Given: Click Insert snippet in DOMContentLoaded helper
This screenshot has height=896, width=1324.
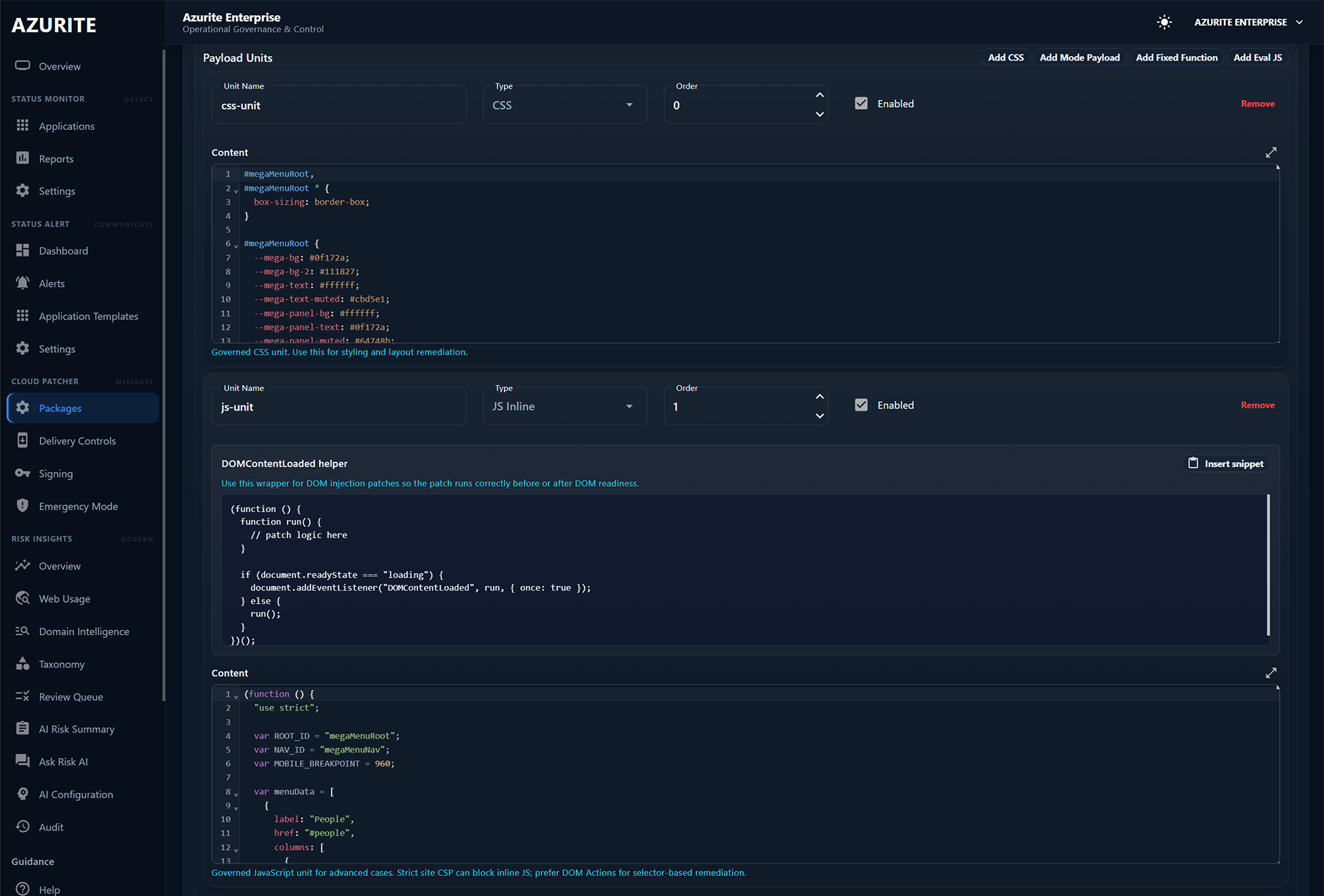Looking at the screenshot, I should (x=1226, y=464).
